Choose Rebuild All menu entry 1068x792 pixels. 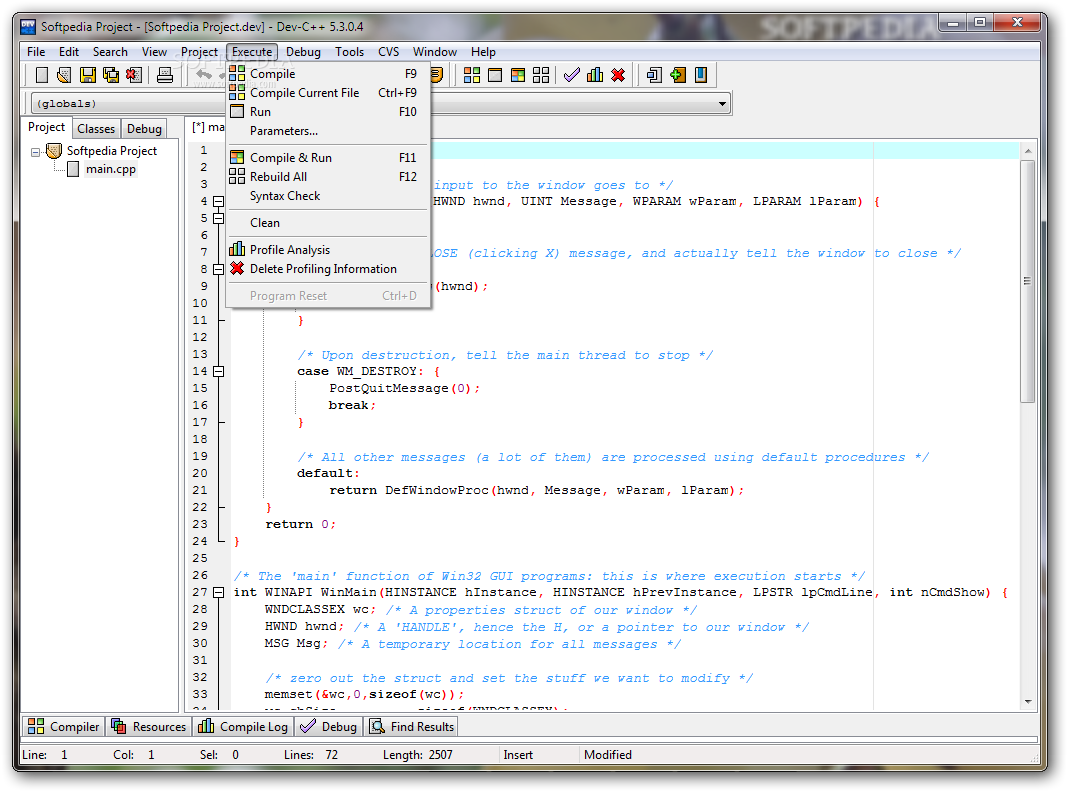(328, 176)
